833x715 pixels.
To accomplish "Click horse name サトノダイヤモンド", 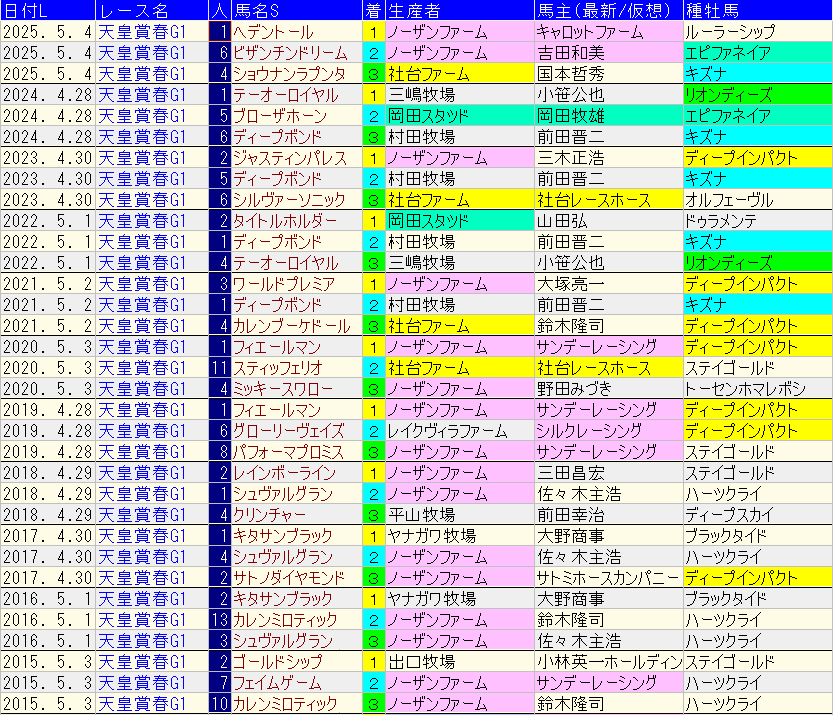I will point(289,578).
